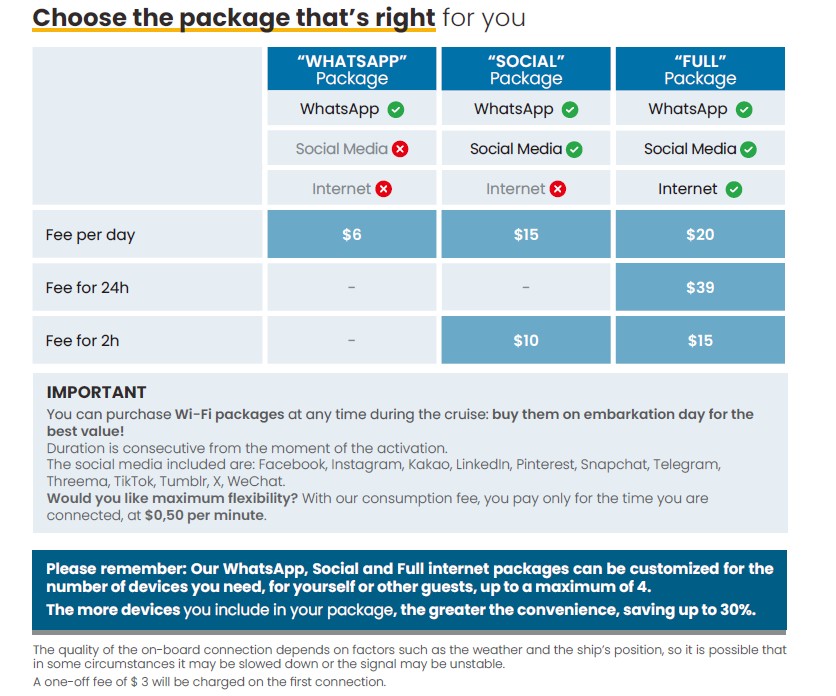The image size is (836, 696).
Task: Click green check for Full package WhatsApp
Action: click(x=744, y=110)
